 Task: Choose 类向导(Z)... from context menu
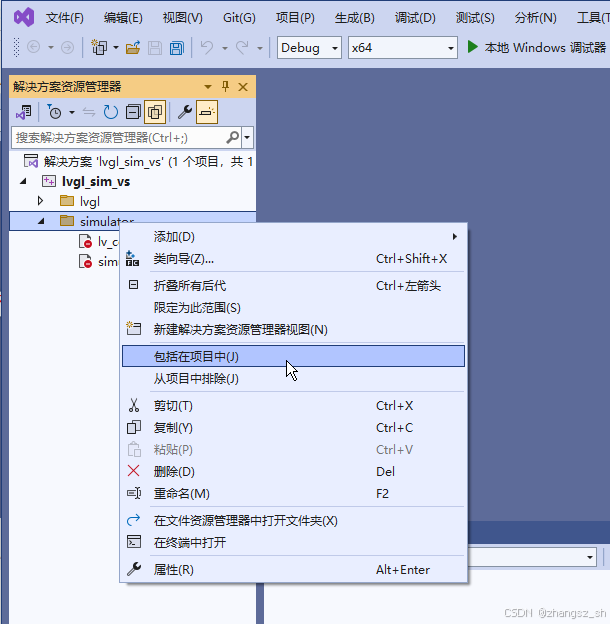click(293, 259)
